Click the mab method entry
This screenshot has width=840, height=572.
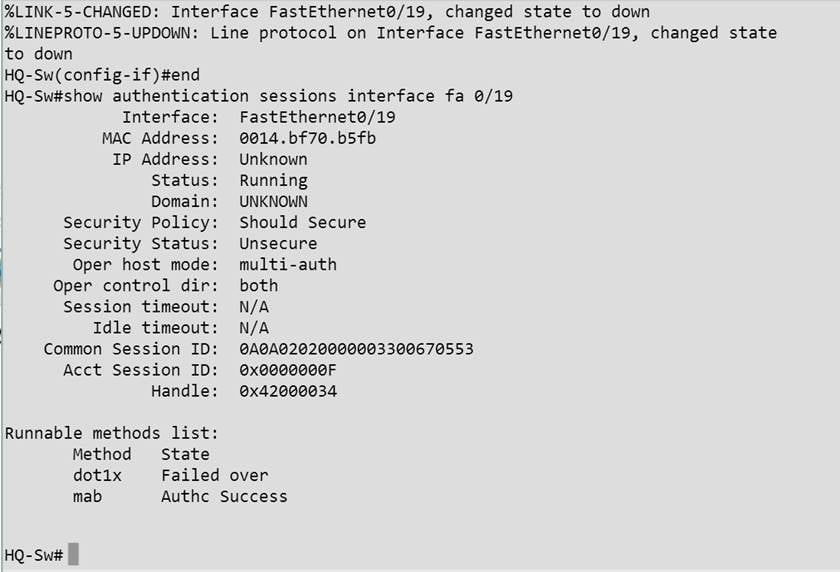(88, 496)
